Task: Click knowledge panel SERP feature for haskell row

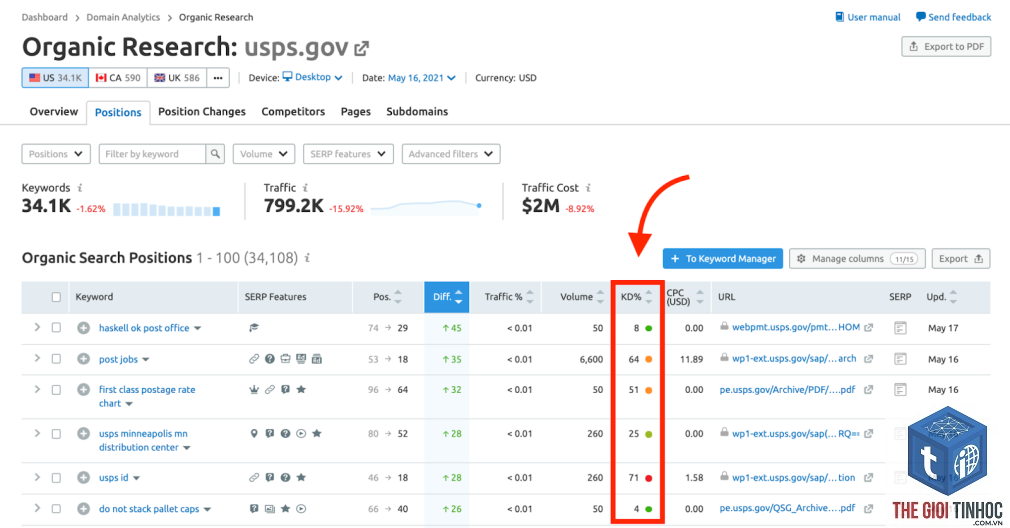Action: 254,328
